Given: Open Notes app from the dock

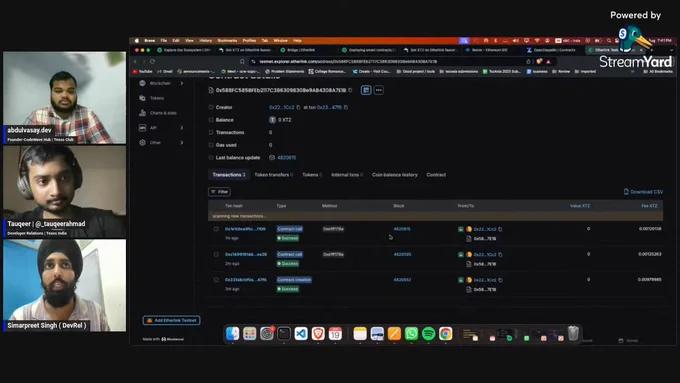Looking at the screenshot, I should (x=360, y=334).
